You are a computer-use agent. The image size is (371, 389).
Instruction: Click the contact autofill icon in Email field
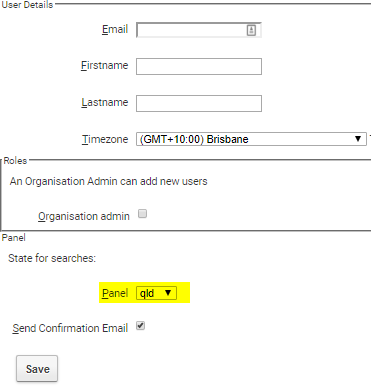[251, 30]
